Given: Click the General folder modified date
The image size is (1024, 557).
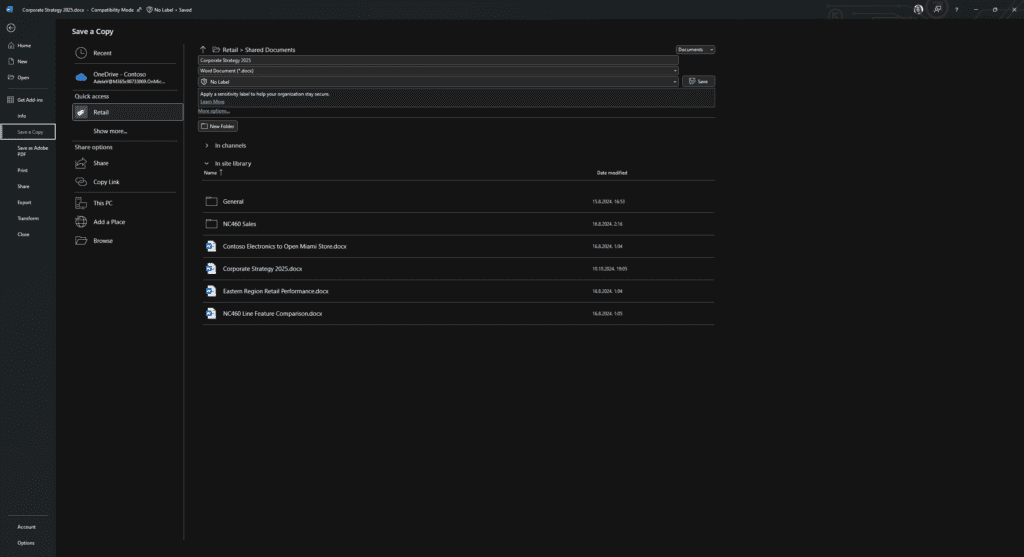Looking at the screenshot, I should [608, 202].
